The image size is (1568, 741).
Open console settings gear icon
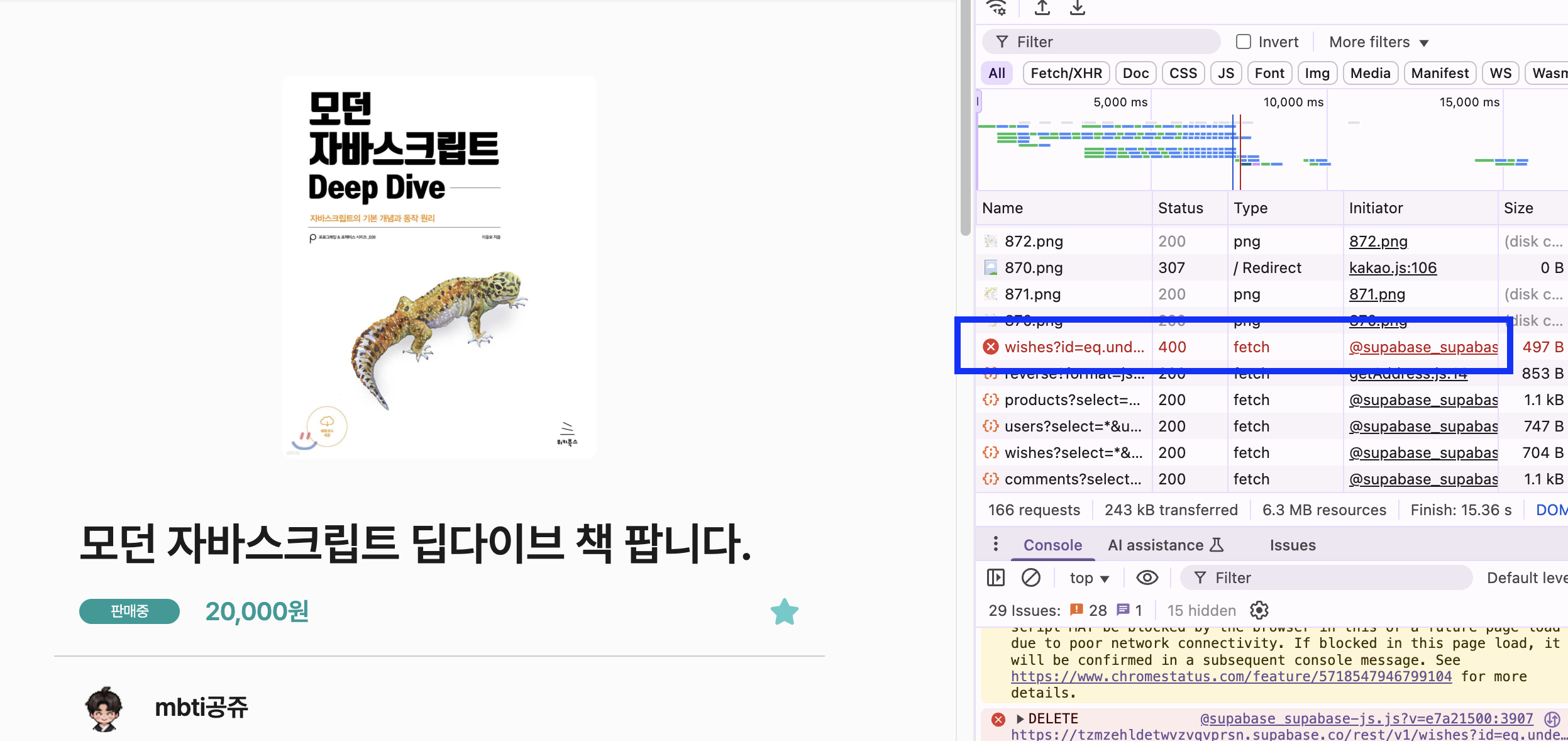[1259, 610]
